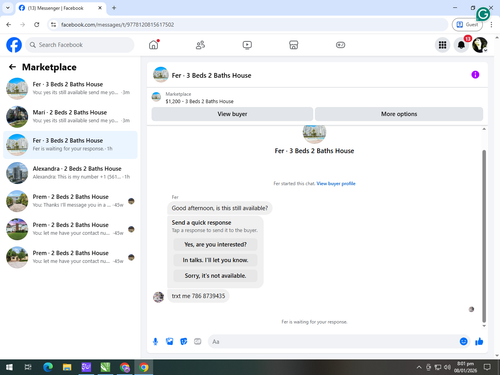500x375 pixels.
Task: Click the browser address bar URL
Action: (x=117, y=25)
